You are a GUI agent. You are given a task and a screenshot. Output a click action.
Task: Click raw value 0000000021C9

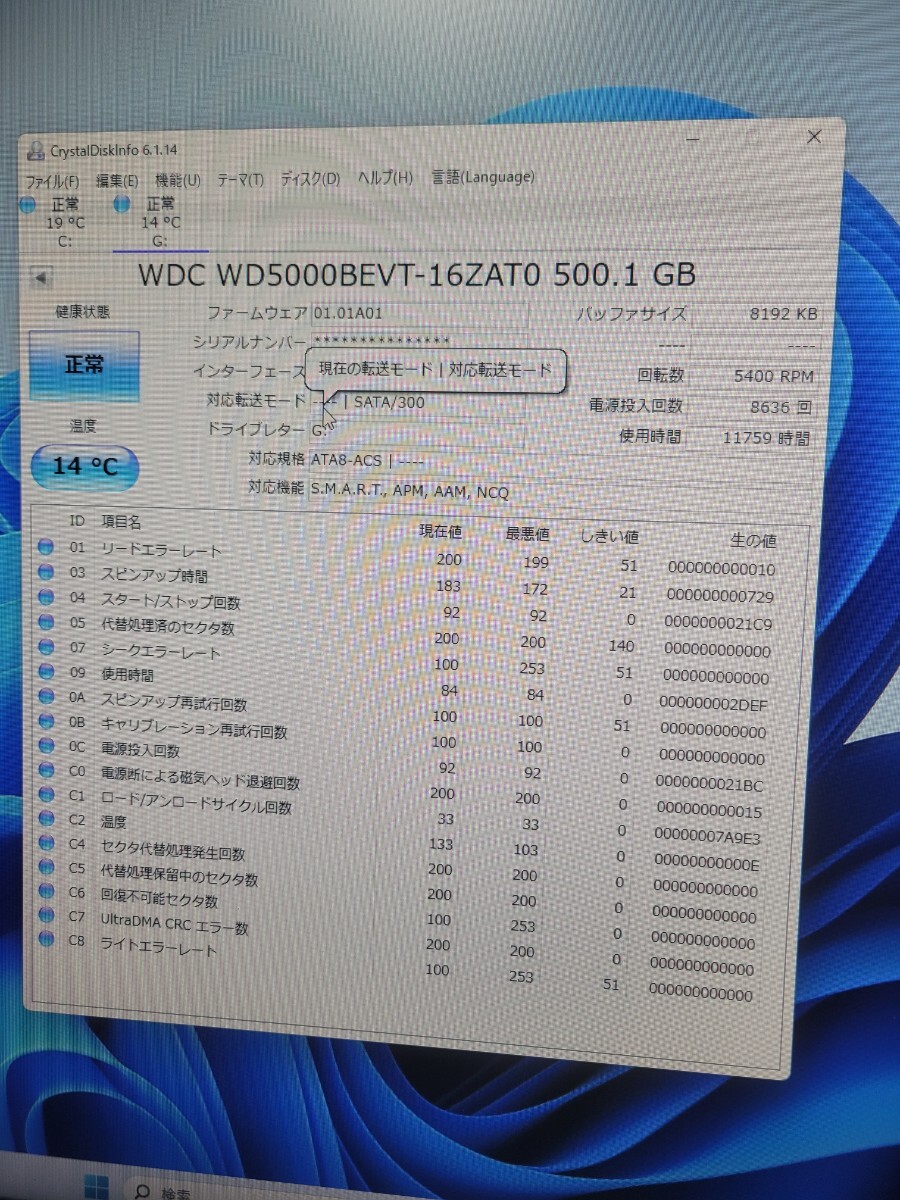[x=719, y=623]
